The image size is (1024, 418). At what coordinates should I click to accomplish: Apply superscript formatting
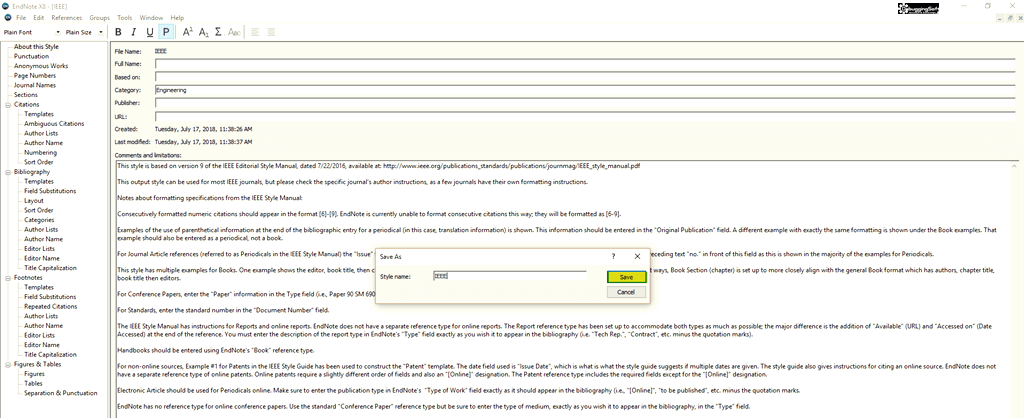(187, 31)
